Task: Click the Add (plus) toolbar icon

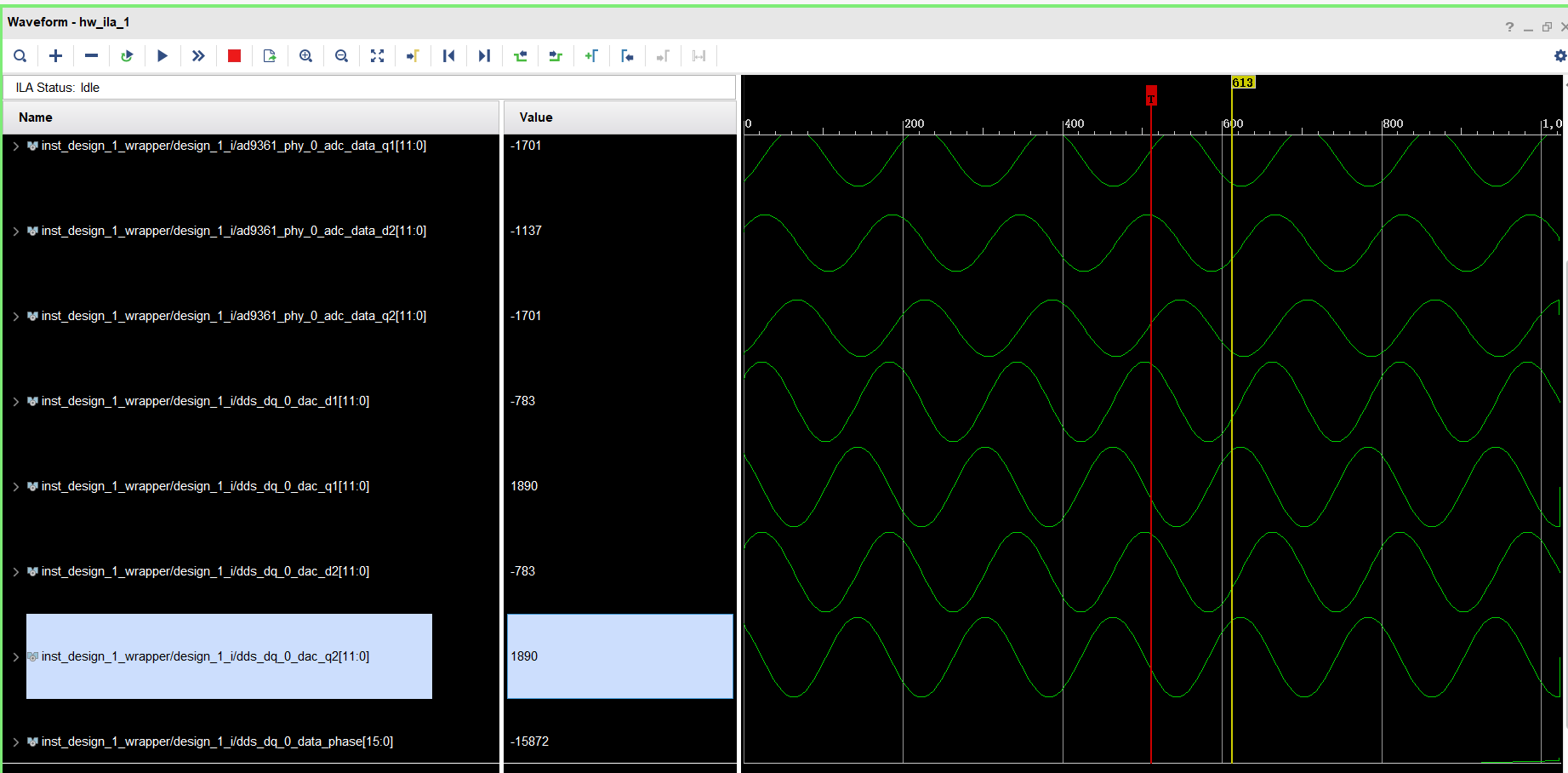Action: (56, 56)
